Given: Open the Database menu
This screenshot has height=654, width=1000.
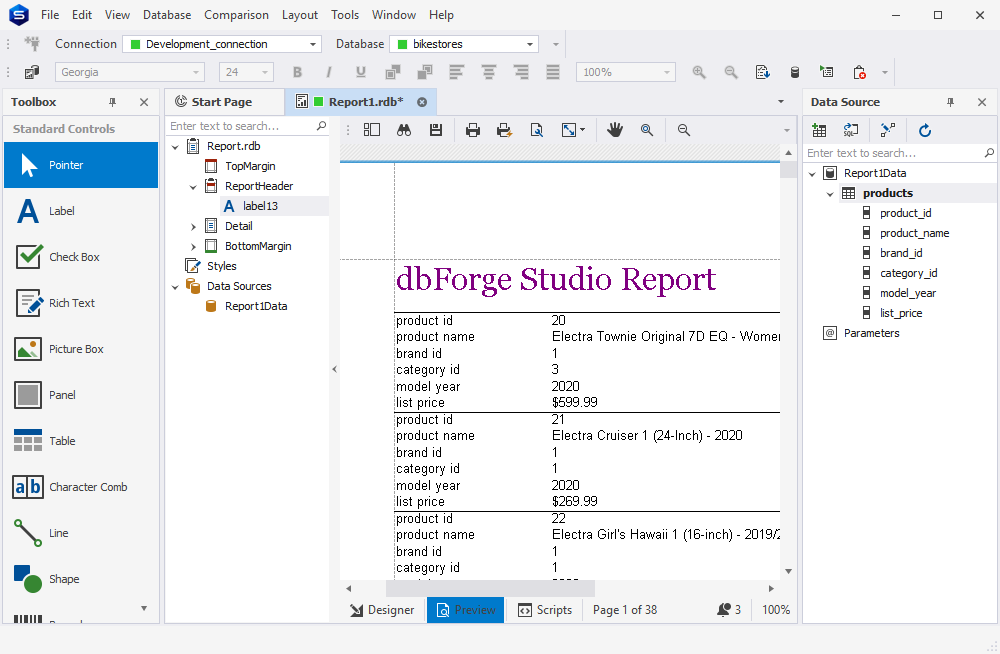Looking at the screenshot, I should click(166, 15).
